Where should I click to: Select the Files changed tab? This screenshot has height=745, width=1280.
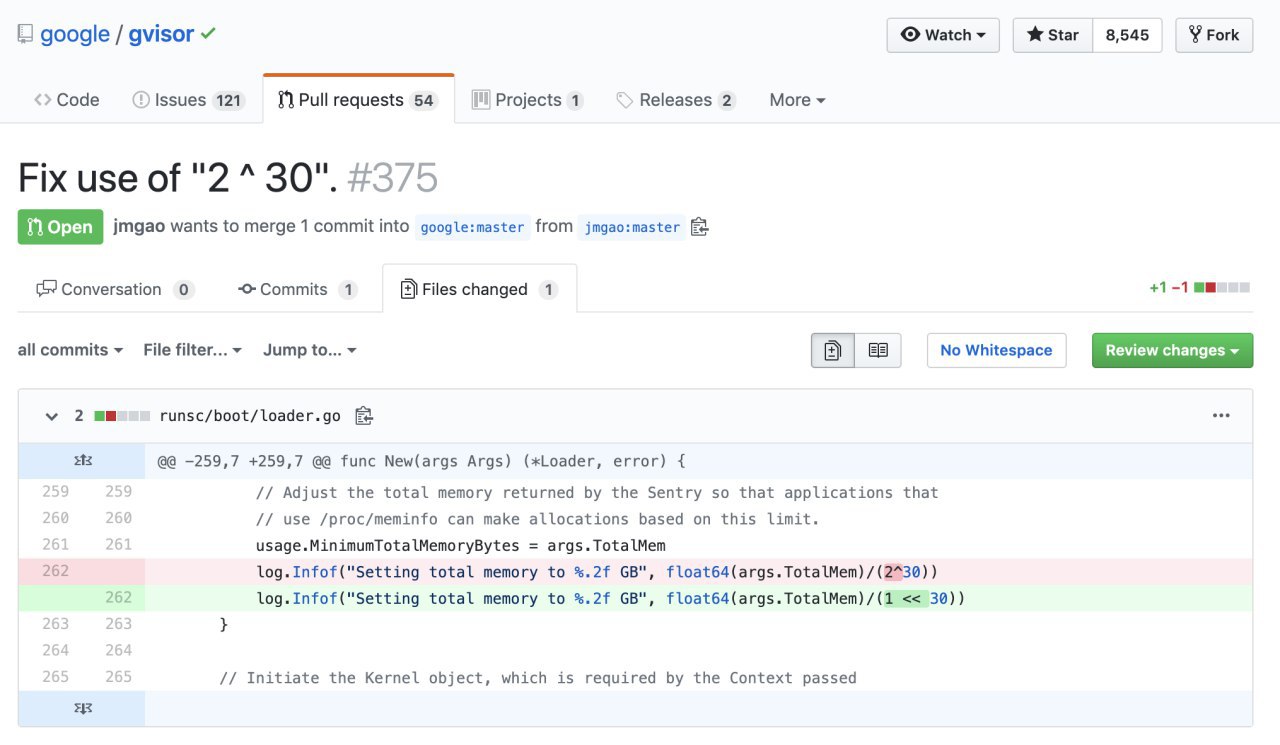[479, 289]
